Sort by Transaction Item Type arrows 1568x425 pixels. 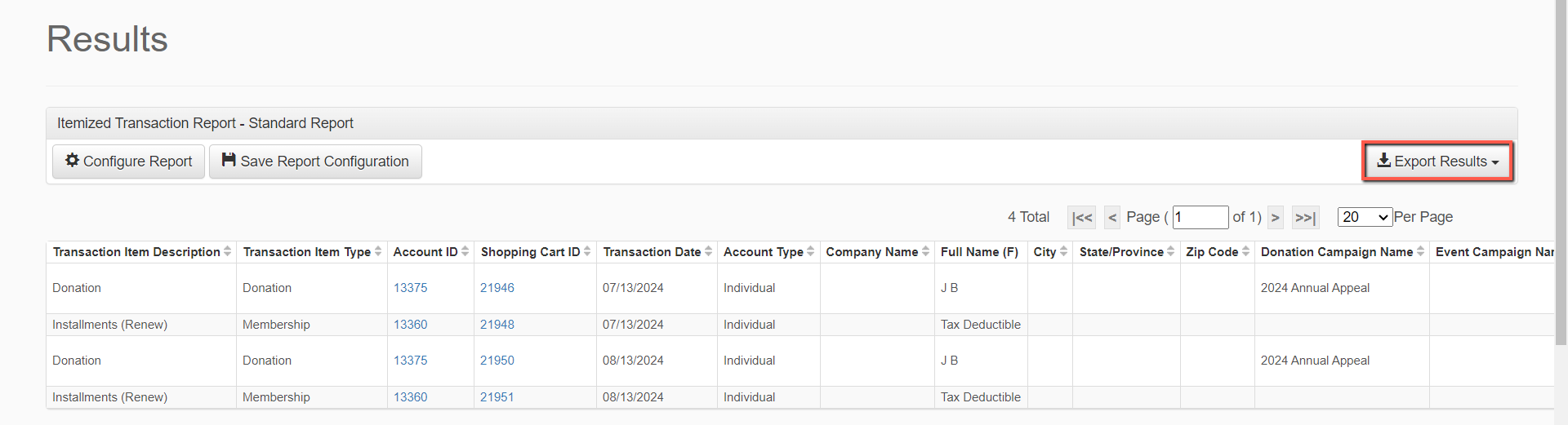tap(378, 251)
